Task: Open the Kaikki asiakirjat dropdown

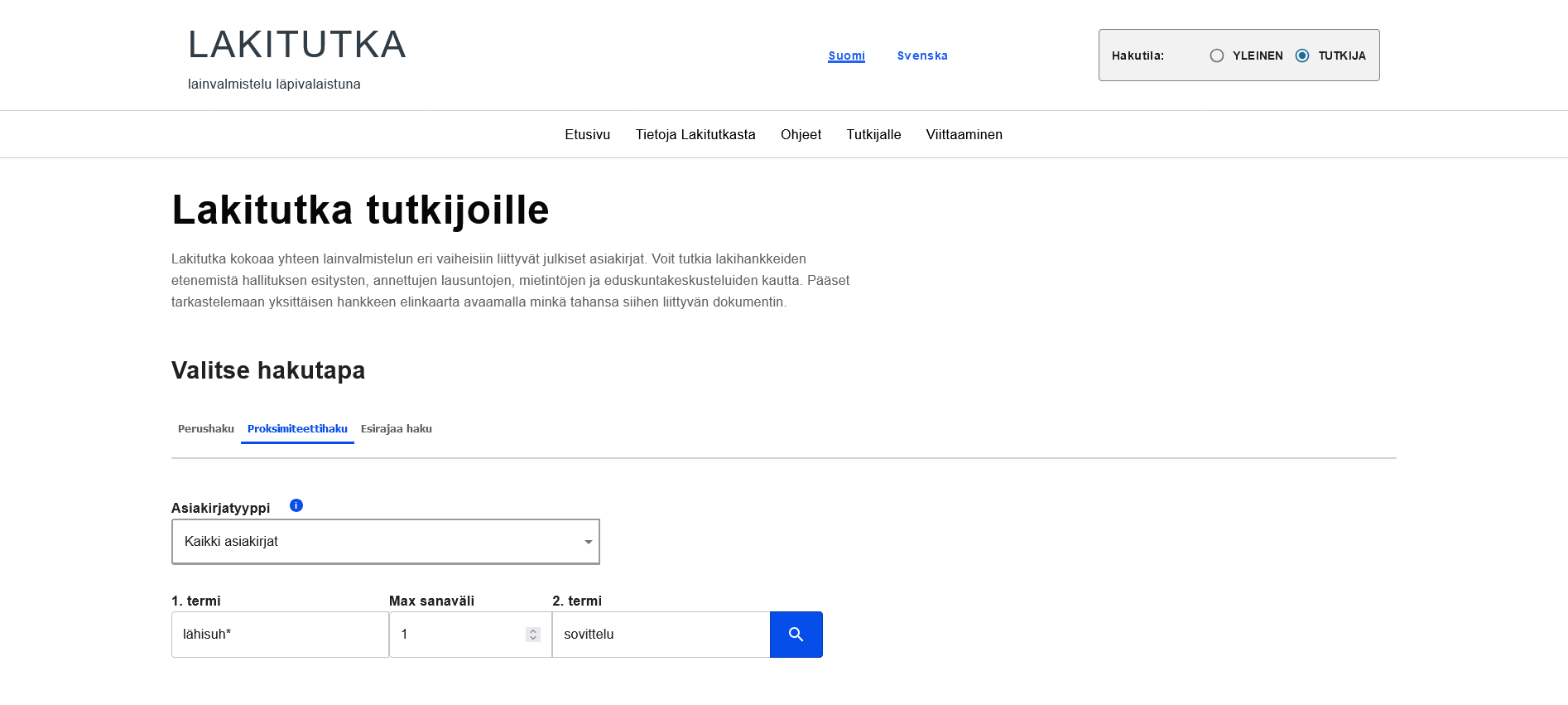Action: coord(385,542)
